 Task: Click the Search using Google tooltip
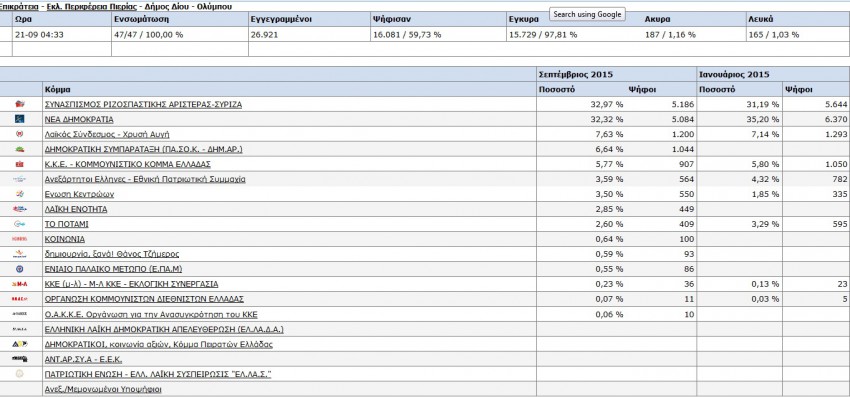point(587,15)
